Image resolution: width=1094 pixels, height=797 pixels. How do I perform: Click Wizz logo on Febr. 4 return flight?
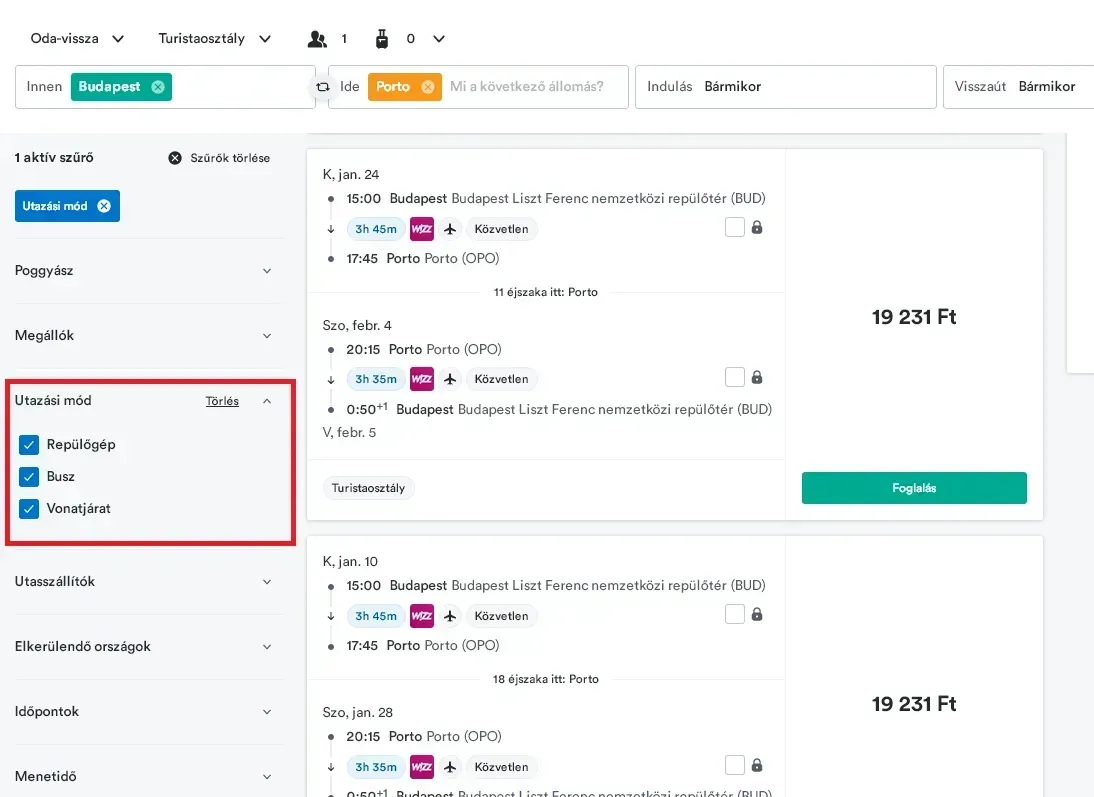(422, 379)
